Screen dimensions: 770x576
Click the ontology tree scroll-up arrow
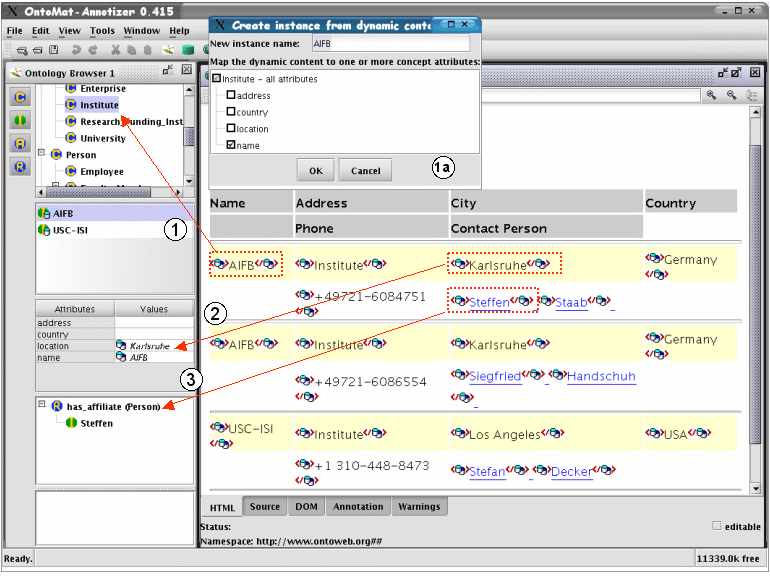(189, 90)
